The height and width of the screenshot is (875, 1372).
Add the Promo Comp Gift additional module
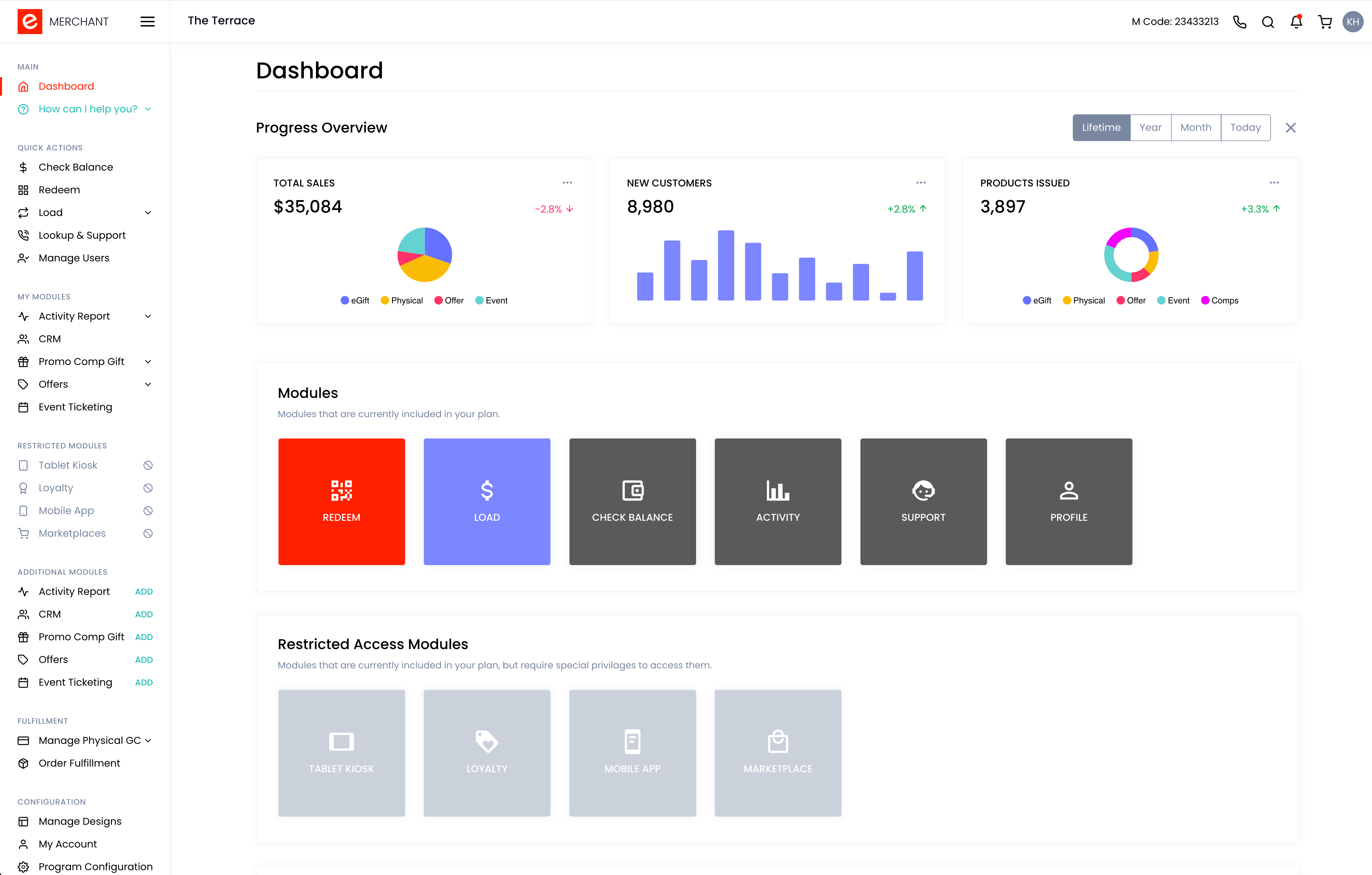(x=144, y=637)
